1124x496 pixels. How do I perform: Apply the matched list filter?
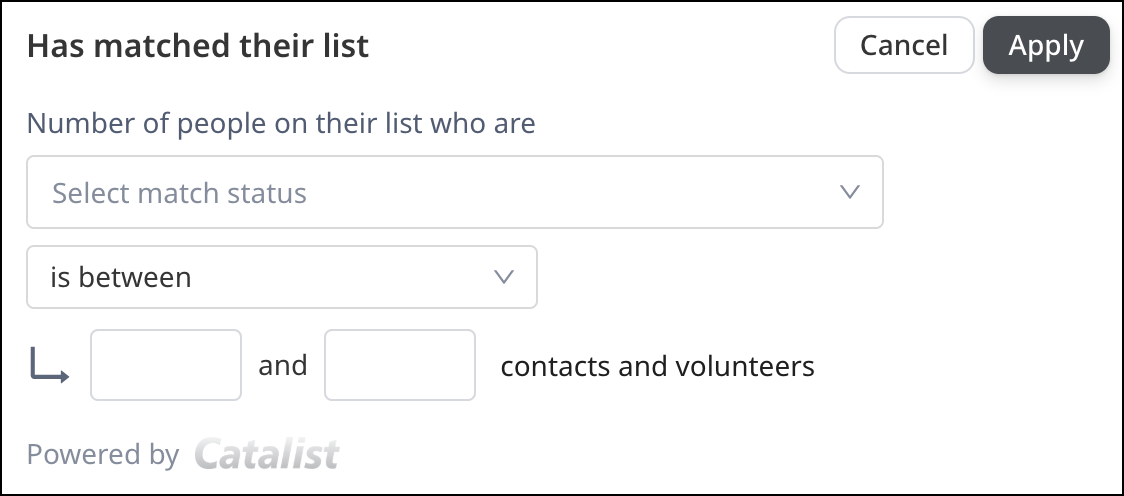pyautogui.click(x=1046, y=45)
